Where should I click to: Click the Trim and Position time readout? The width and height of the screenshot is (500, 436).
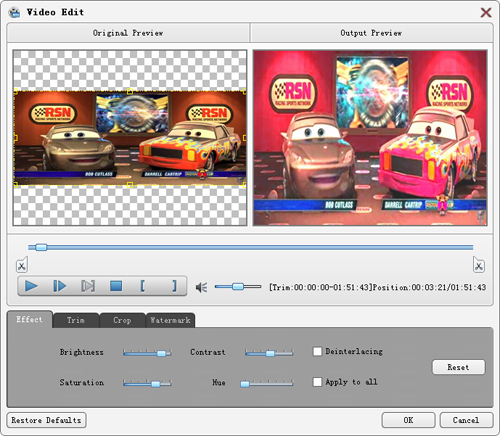point(378,287)
